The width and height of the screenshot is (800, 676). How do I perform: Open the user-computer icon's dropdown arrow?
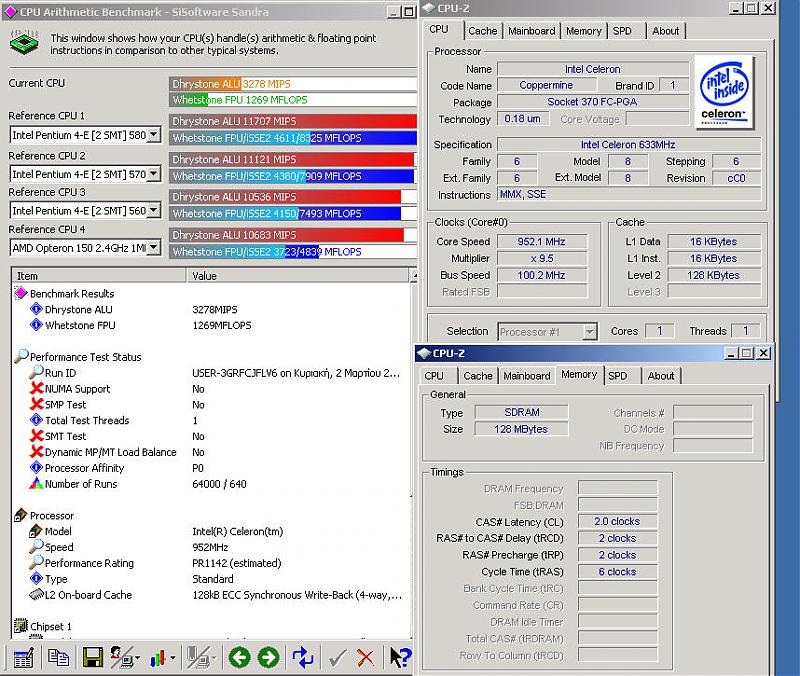tap(138, 658)
